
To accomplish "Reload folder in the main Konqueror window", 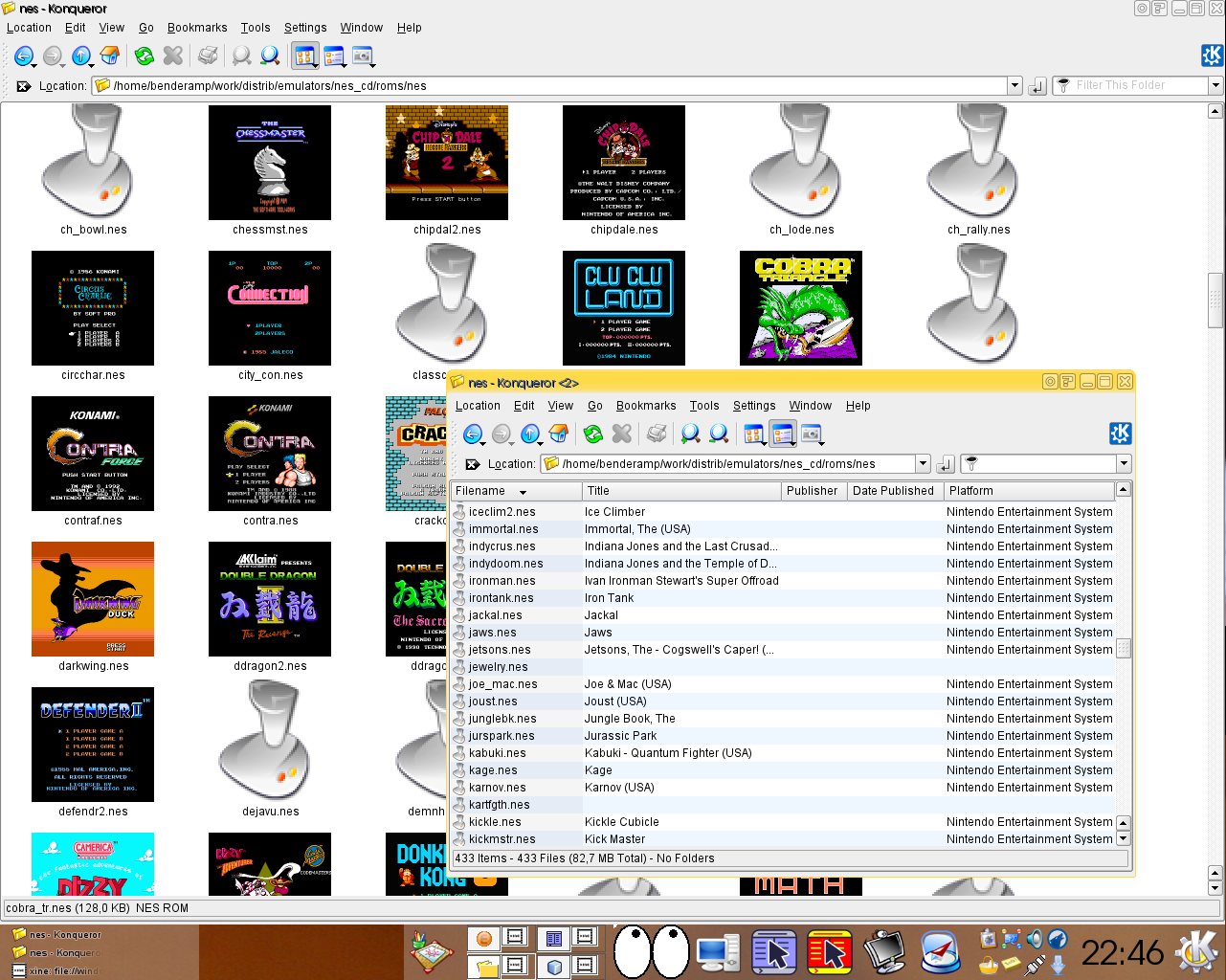I will coord(145,56).
